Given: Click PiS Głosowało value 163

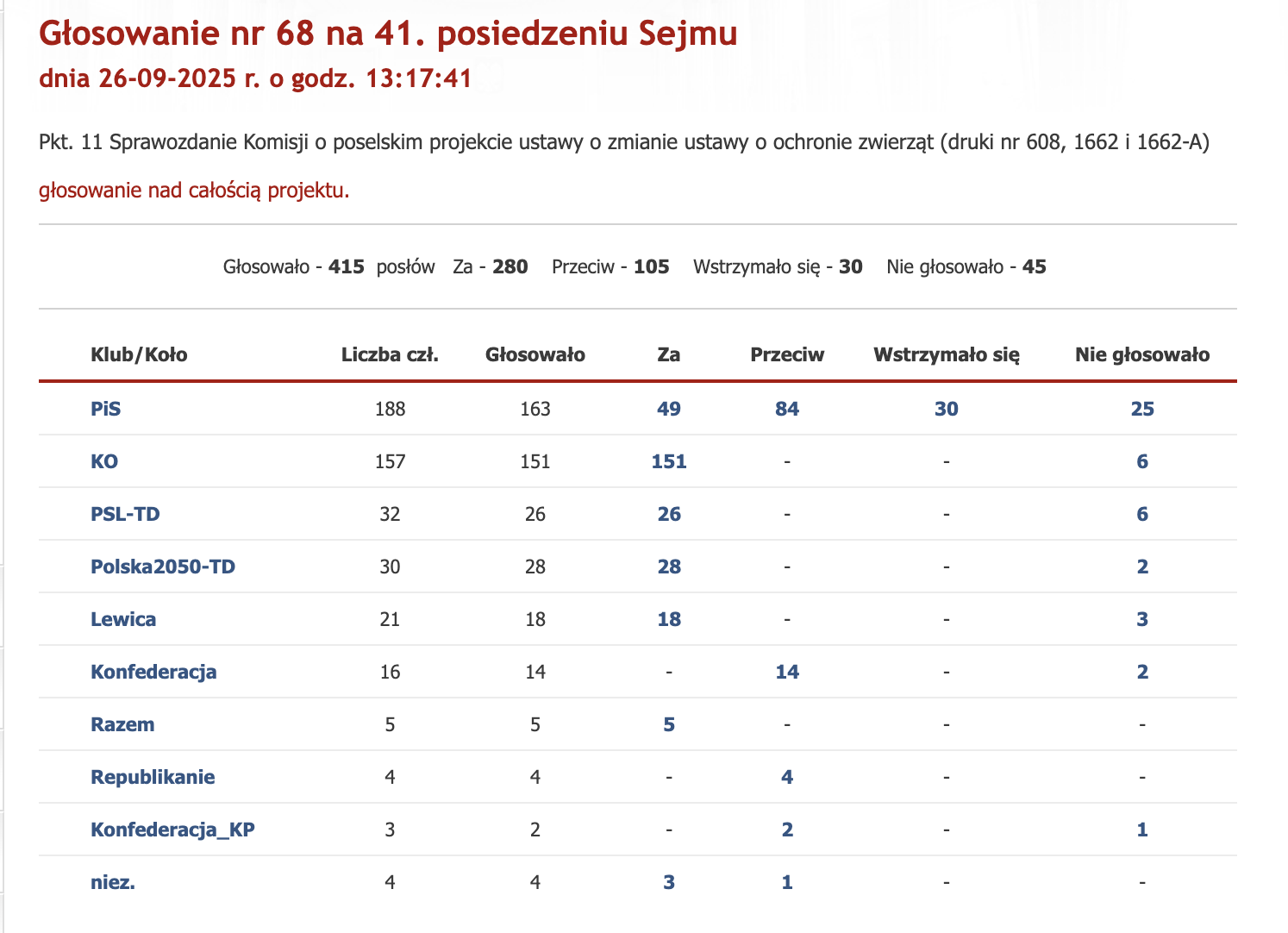Looking at the screenshot, I should click(535, 409).
